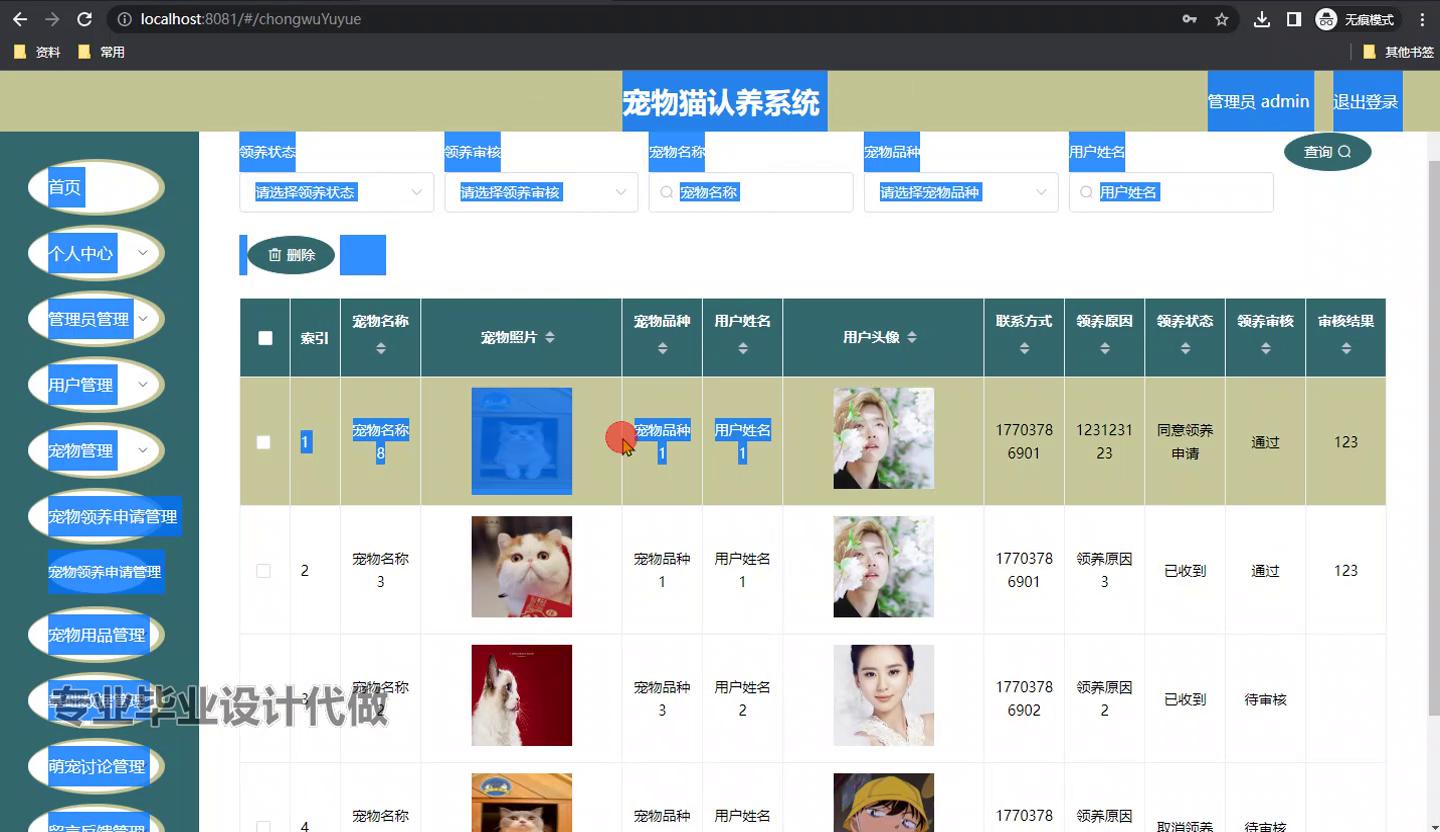Click 退出登录 logout button
Screen dimensions: 1440x832
pos(1365,101)
